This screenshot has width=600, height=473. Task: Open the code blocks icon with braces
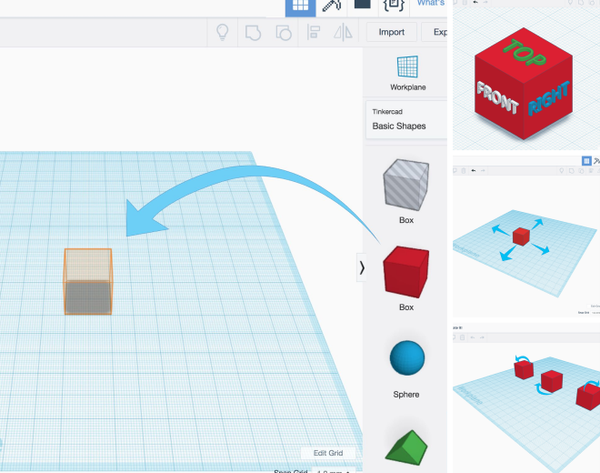pos(393,6)
